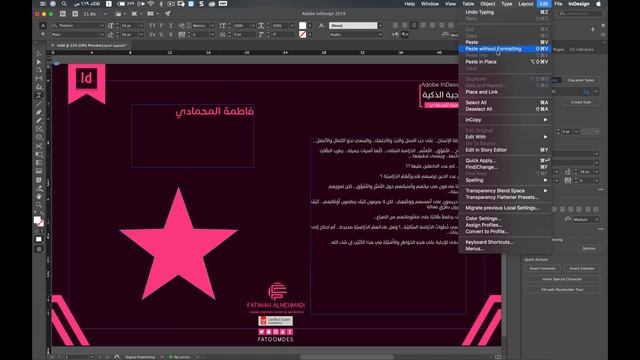Select the Hand tool

click(x=39, y=196)
